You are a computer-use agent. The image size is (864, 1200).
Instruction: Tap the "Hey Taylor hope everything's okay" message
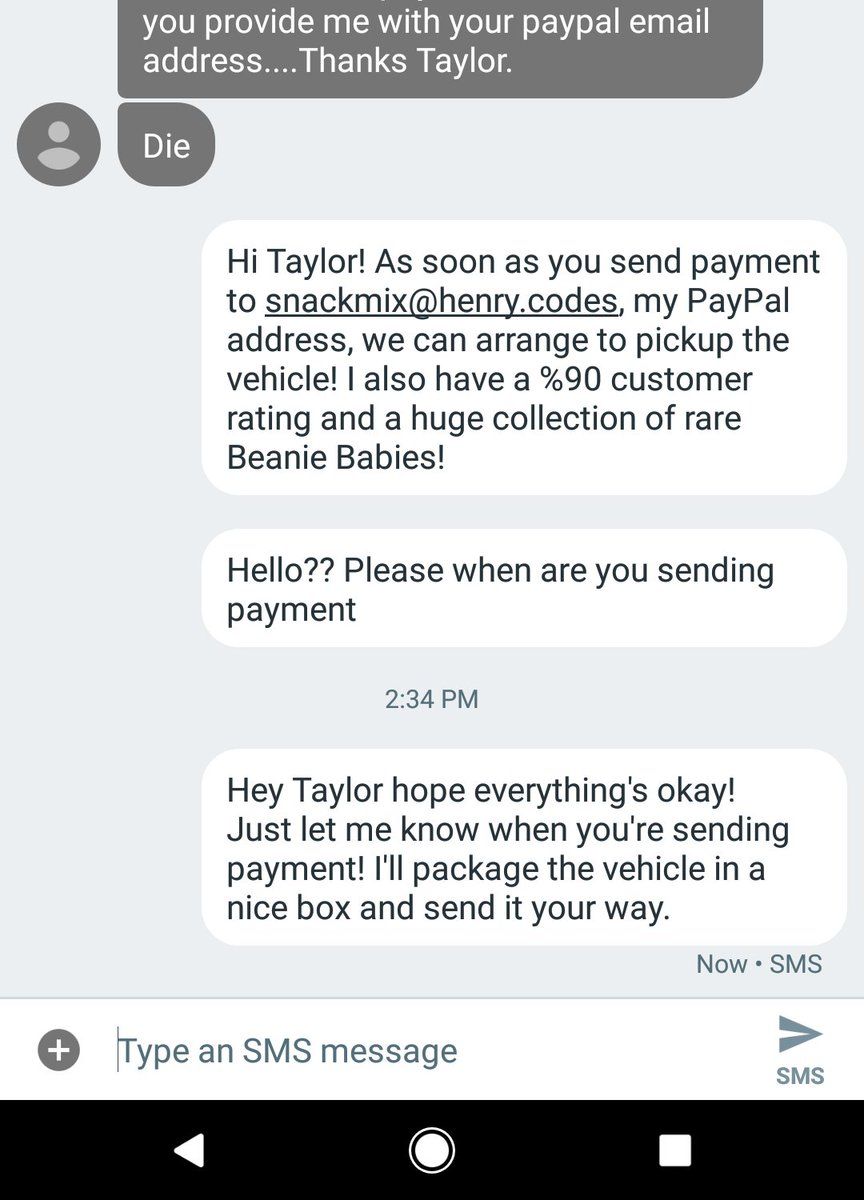[x=524, y=848]
